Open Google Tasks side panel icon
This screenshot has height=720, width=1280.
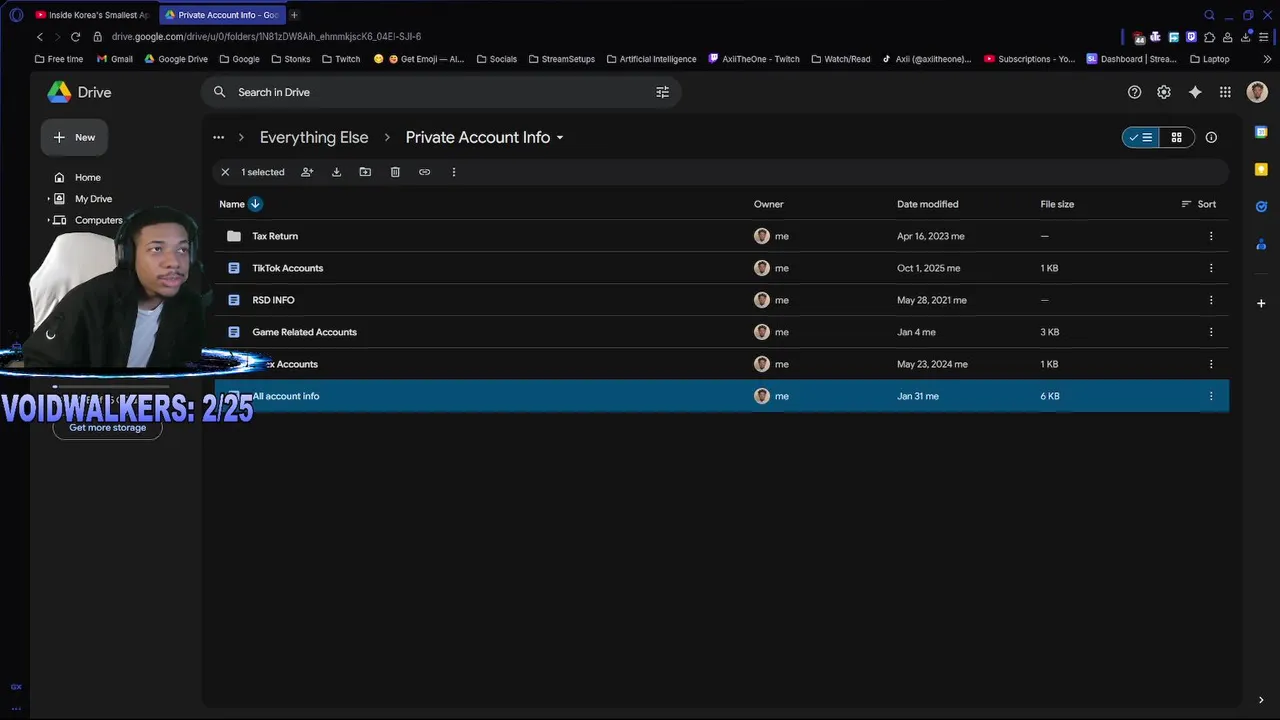[x=1261, y=207]
